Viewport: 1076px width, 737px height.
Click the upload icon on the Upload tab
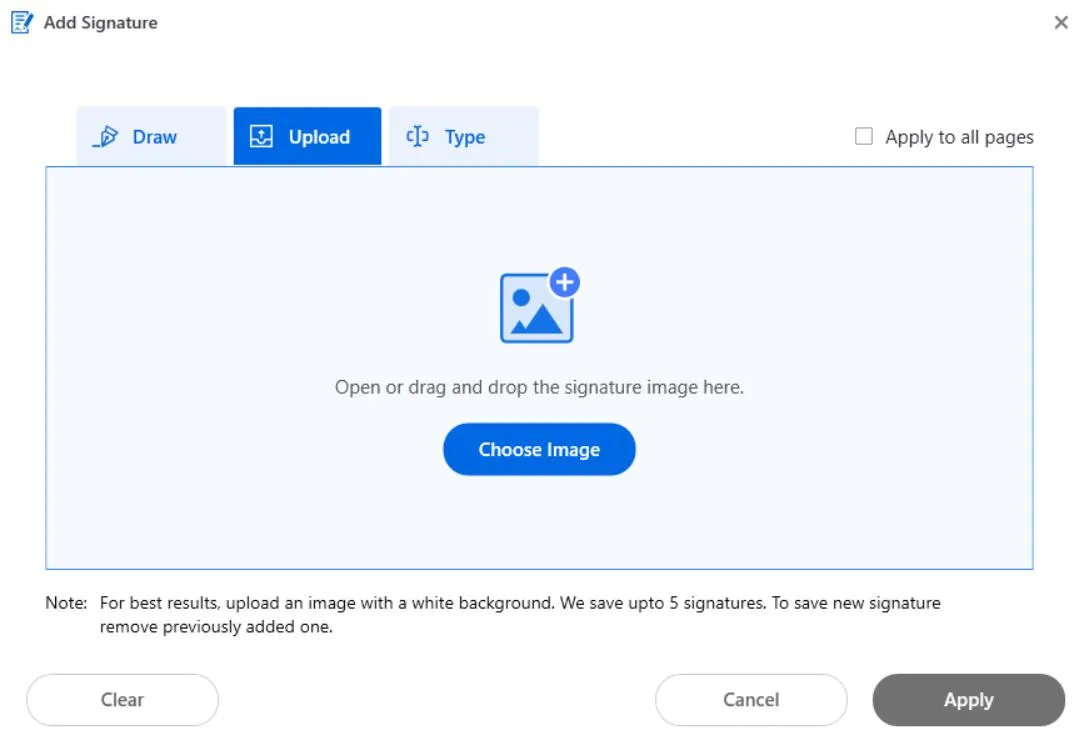(x=261, y=137)
